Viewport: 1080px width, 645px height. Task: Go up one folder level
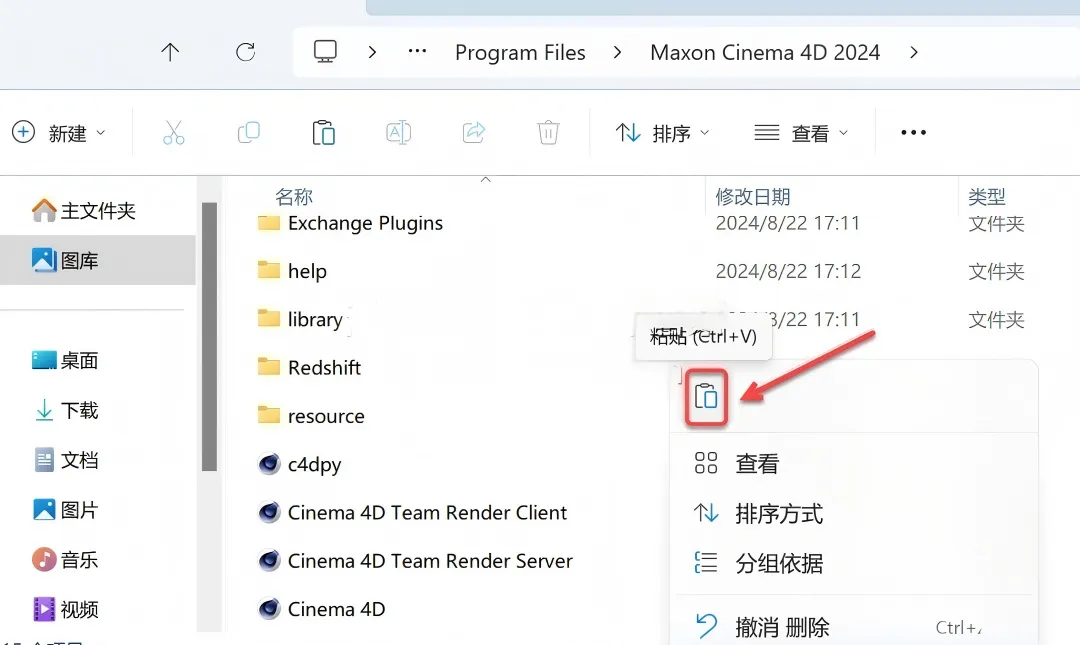170,52
